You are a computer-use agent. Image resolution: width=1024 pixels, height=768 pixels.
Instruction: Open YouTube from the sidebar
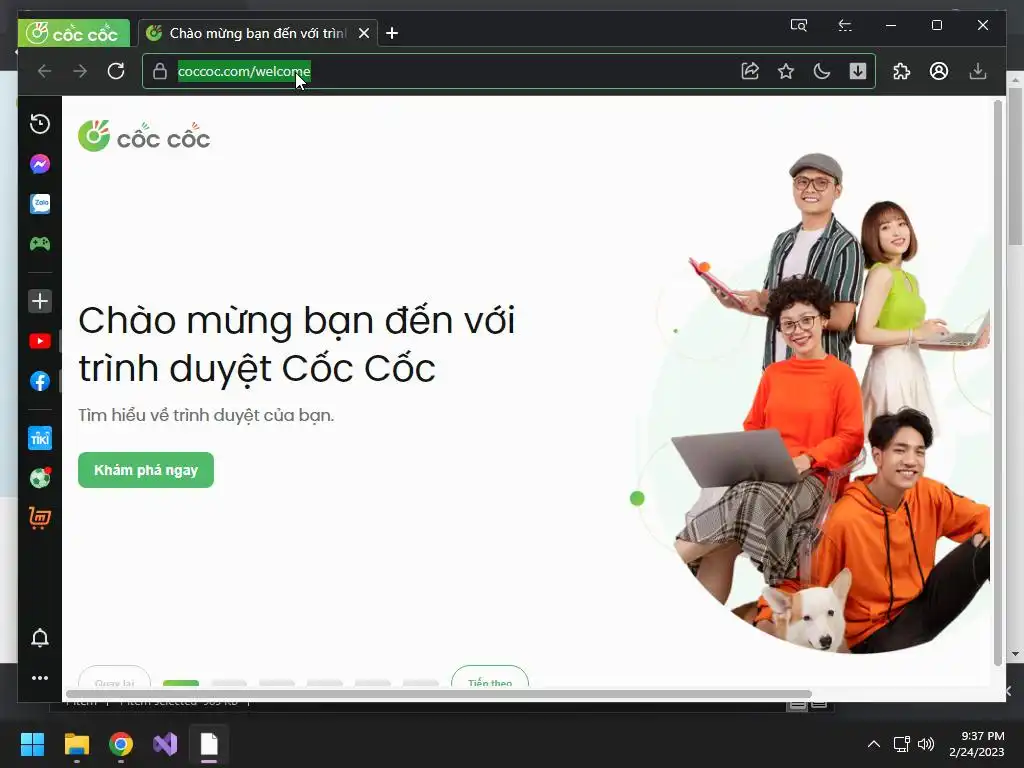pyautogui.click(x=40, y=341)
